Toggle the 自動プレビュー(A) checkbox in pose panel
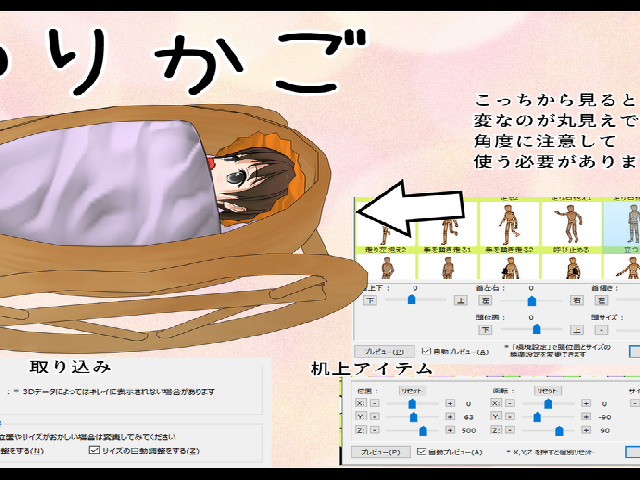 click(x=426, y=352)
